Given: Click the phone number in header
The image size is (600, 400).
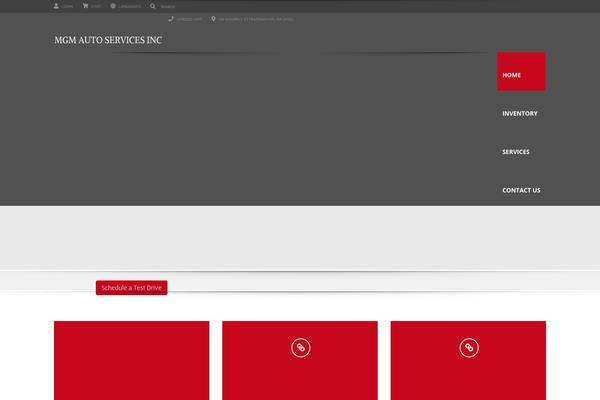Looking at the screenshot, I should pos(189,19).
